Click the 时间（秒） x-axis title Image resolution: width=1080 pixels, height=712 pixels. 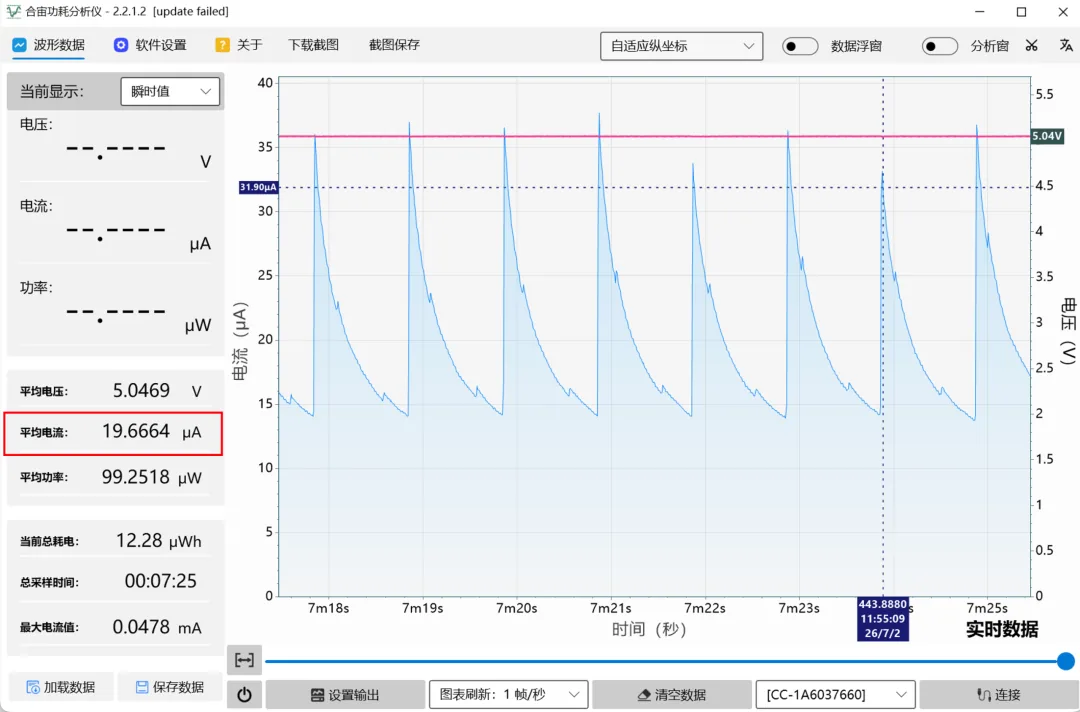pyautogui.click(x=649, y=629)
